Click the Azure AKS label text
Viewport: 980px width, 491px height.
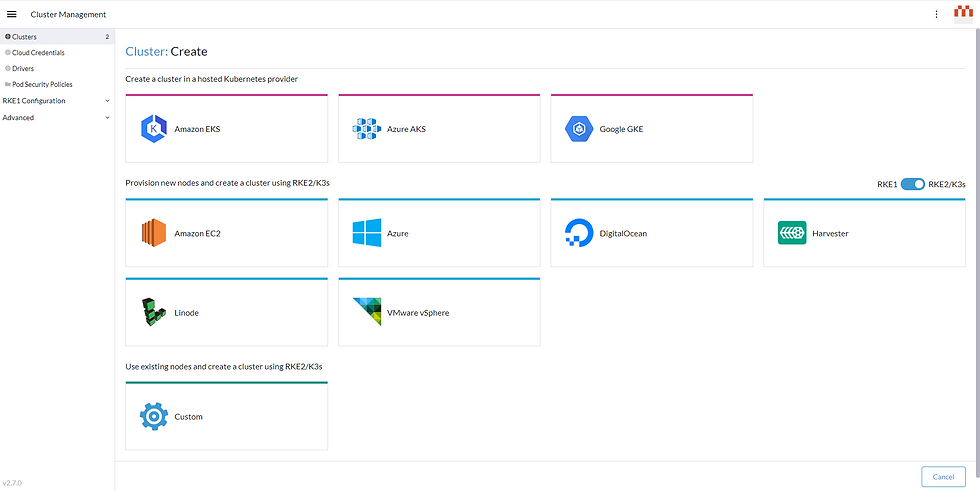click(x=406, y=130)
